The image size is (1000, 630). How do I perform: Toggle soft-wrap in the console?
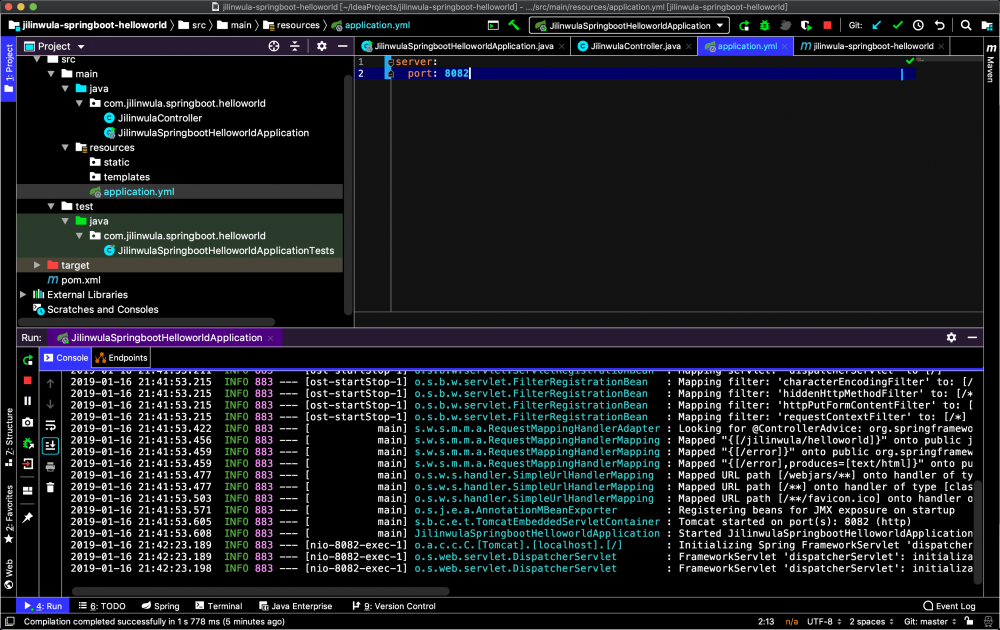pos(50,424)
